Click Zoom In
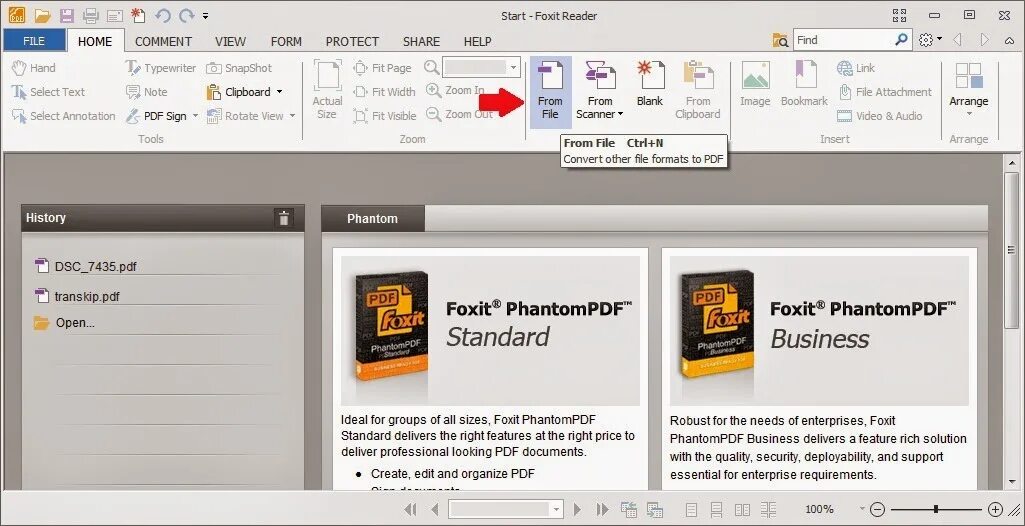Image resolution: width=1025 pixels, height=526 pixels. [x=456, y=91]
